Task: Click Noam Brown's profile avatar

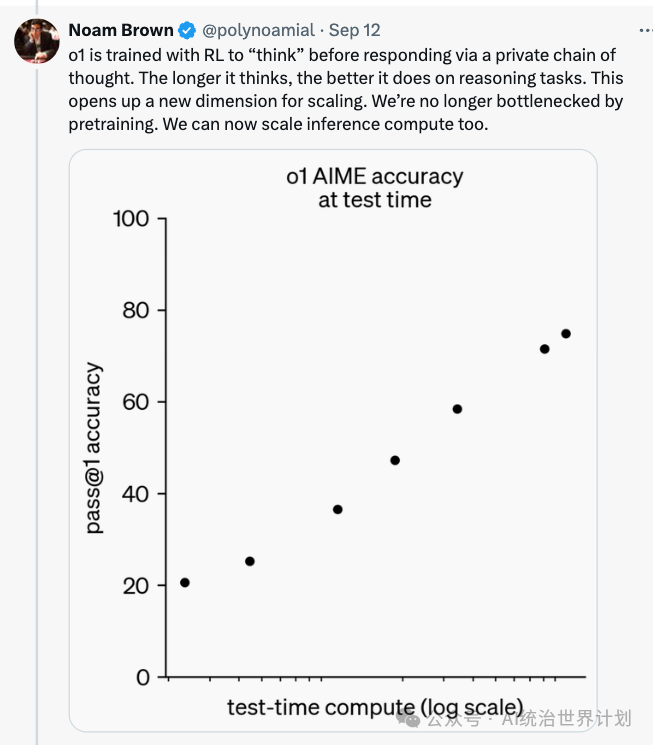Action: pyautogui.click(x=37, y=40)
